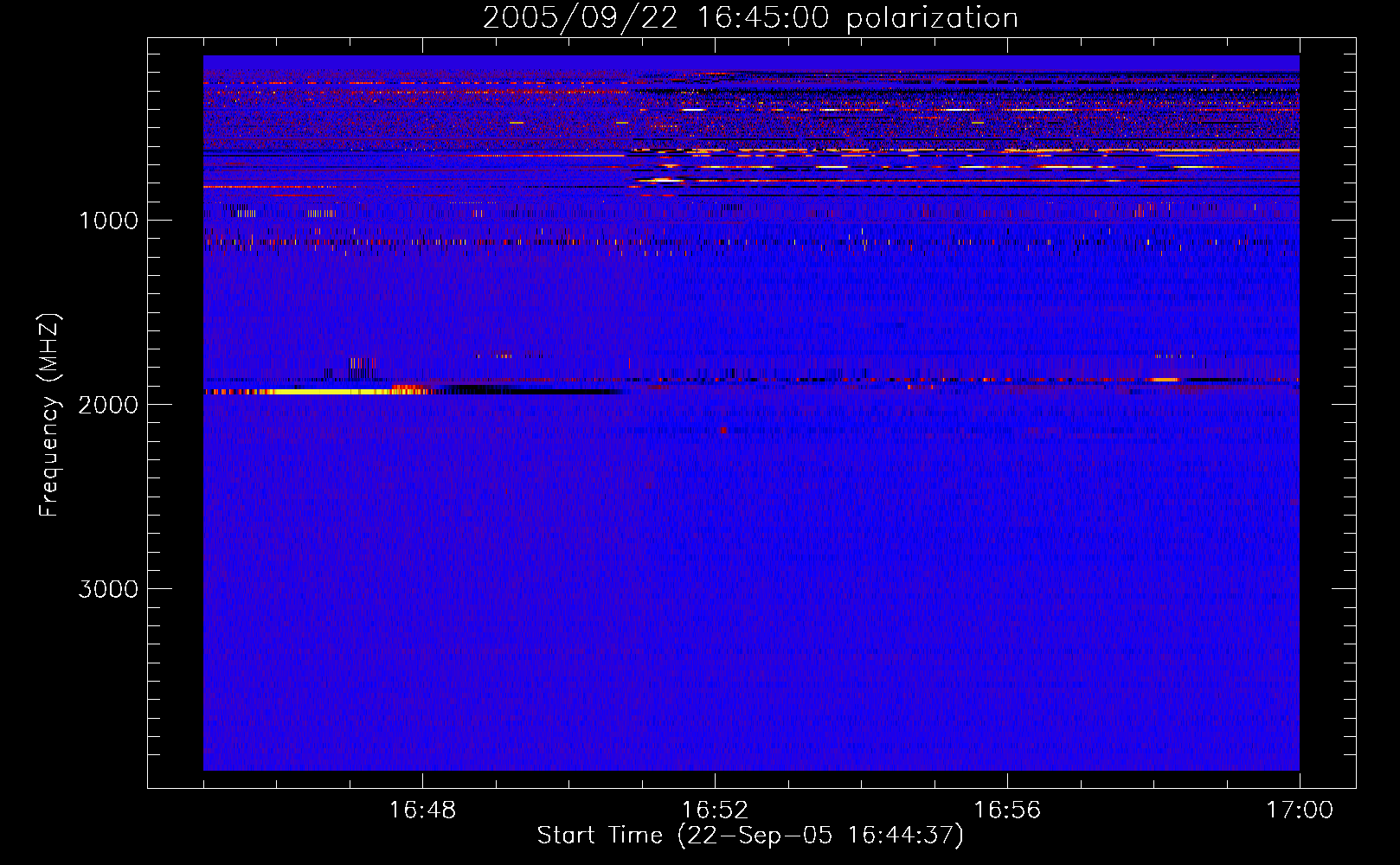Click the "17:00" time tick label
The image size is (1400, 865).
tap(1300, 811)
